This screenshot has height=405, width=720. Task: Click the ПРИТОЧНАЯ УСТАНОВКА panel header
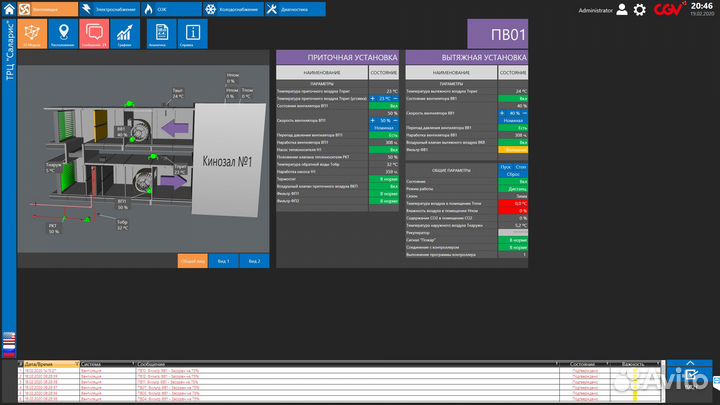pyautogui.click(x=338, y=57)
